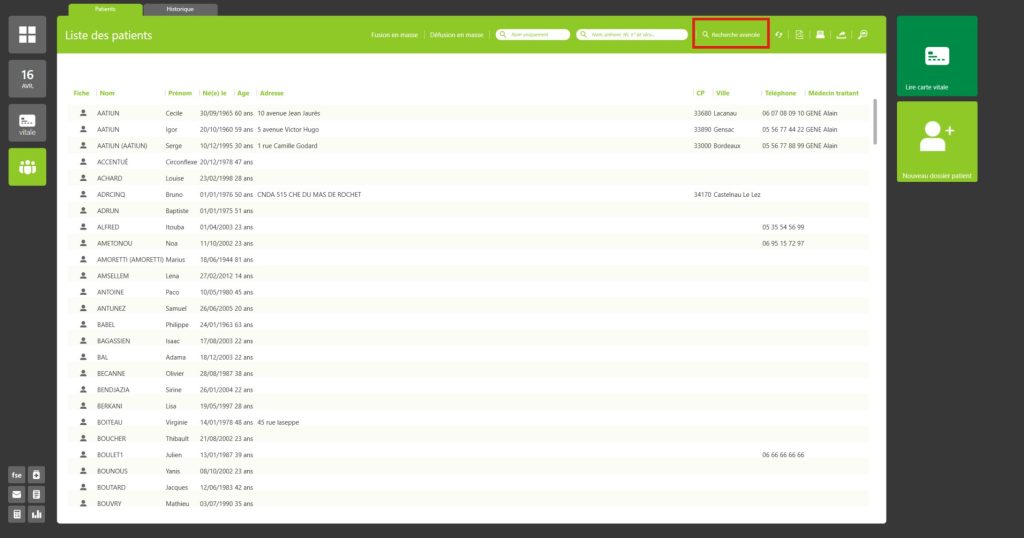1024x538 pixels.
Task: Click the calculator tile in bottom-left
Action: click(x=17, y=514)
